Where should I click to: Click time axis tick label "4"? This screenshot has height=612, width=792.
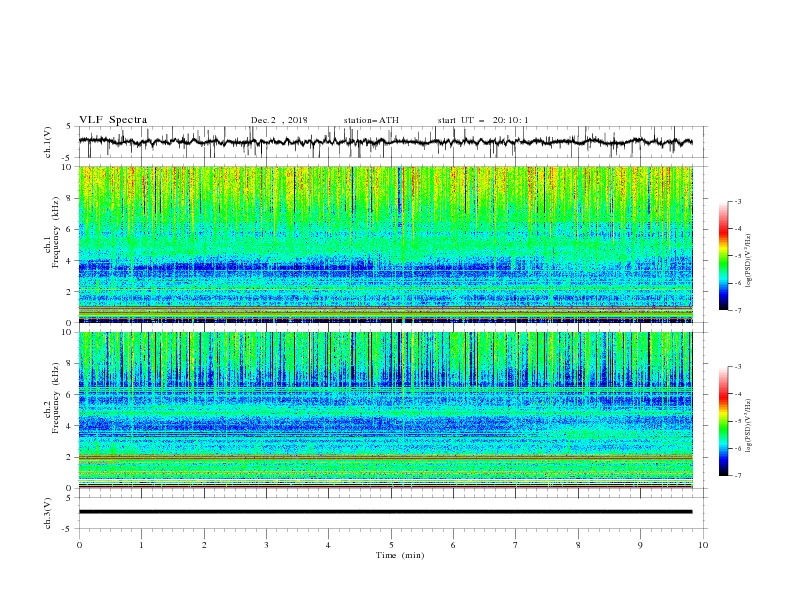(328, 545)
